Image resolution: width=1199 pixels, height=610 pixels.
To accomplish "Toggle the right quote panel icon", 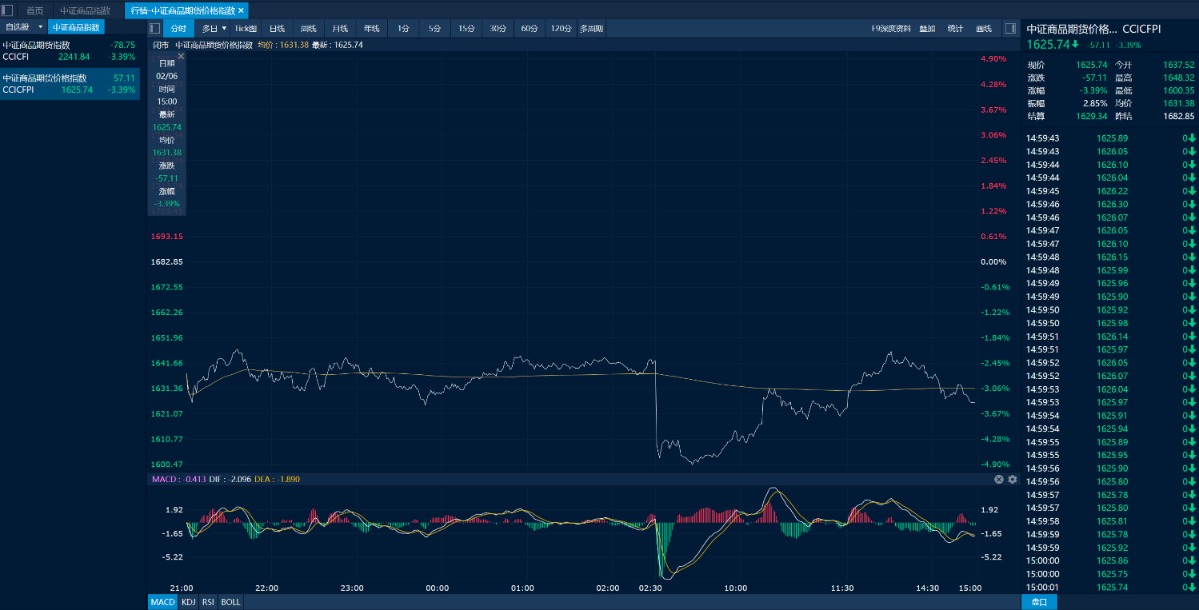I will [1010, 28].
